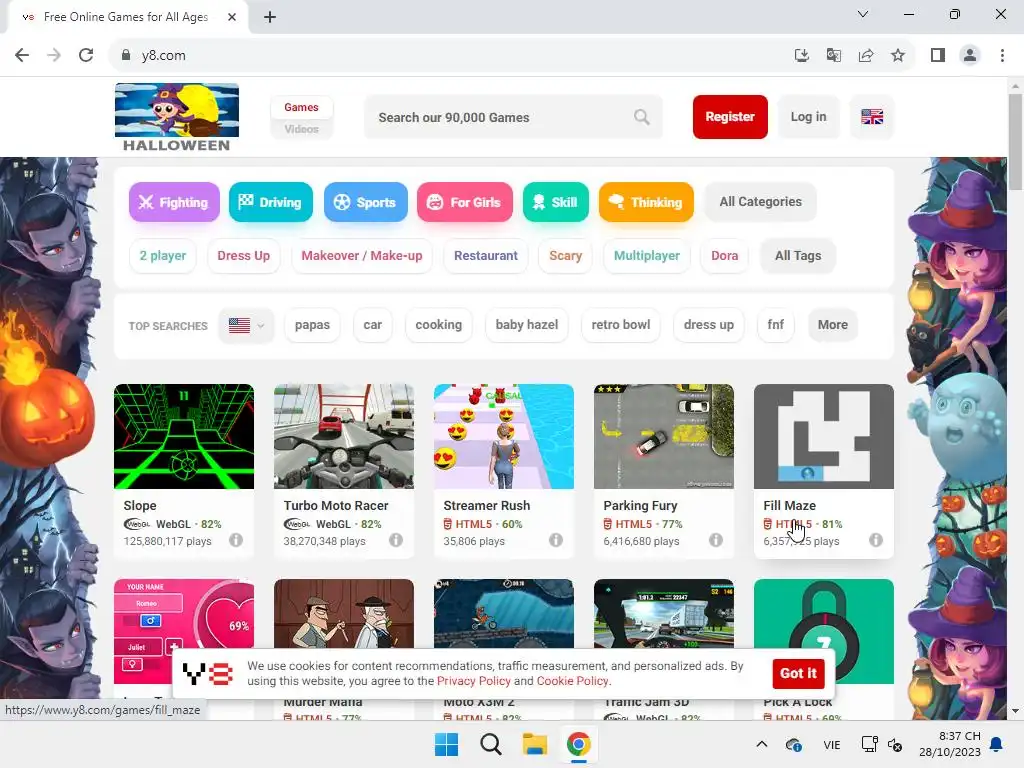Toggle the browser side panel icon
This screenshot has width=1024, height=768.
[938, 56]
